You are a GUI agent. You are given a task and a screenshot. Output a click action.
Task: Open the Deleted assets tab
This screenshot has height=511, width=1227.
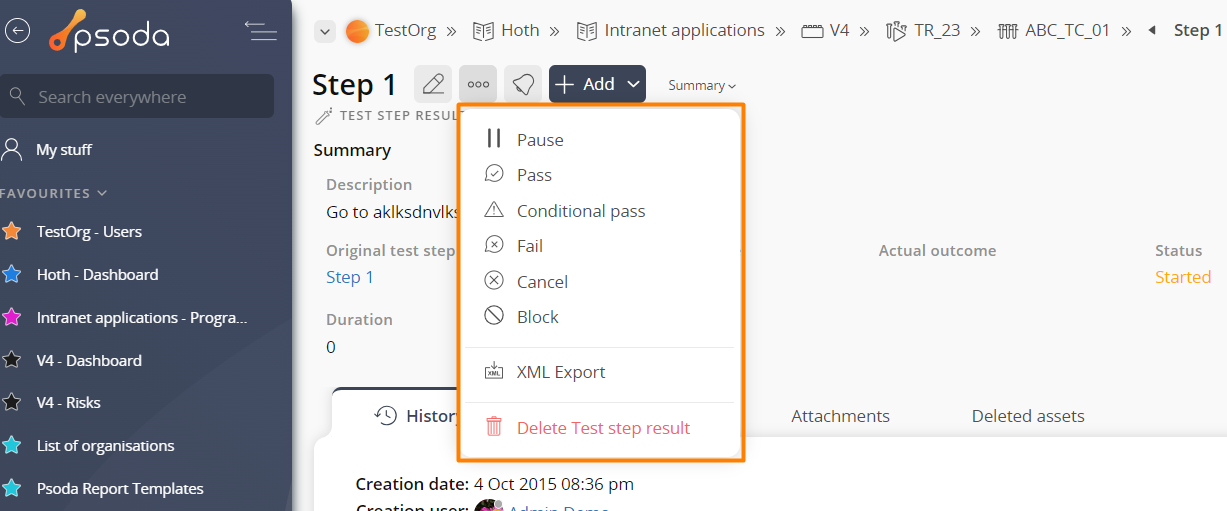point(1028,416)
